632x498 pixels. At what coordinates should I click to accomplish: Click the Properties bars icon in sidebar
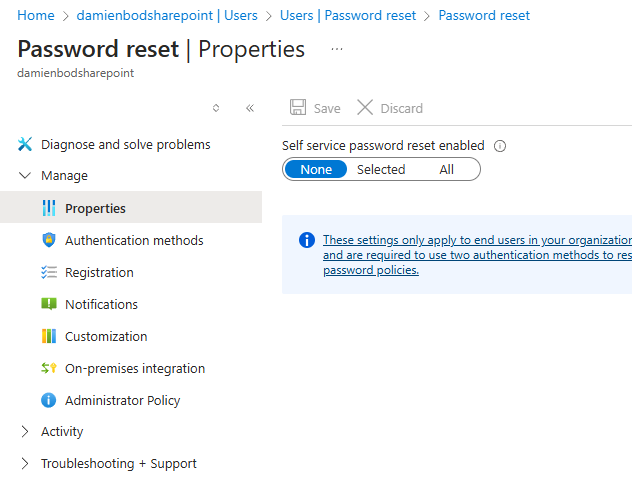pyautogui.click(x=49, y=208)
